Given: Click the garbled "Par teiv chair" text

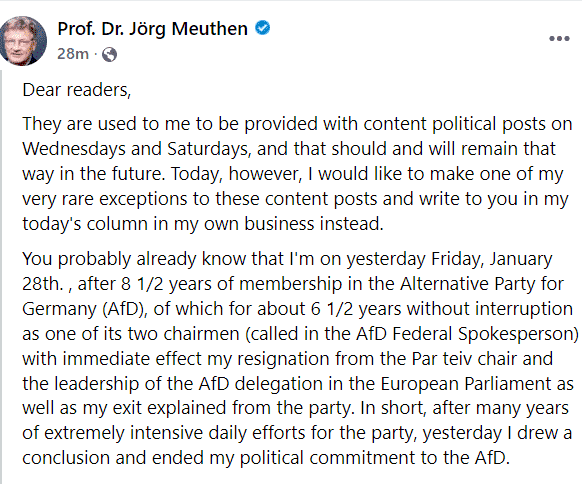Looking at the screenshot, I should (x=464, y=359).
